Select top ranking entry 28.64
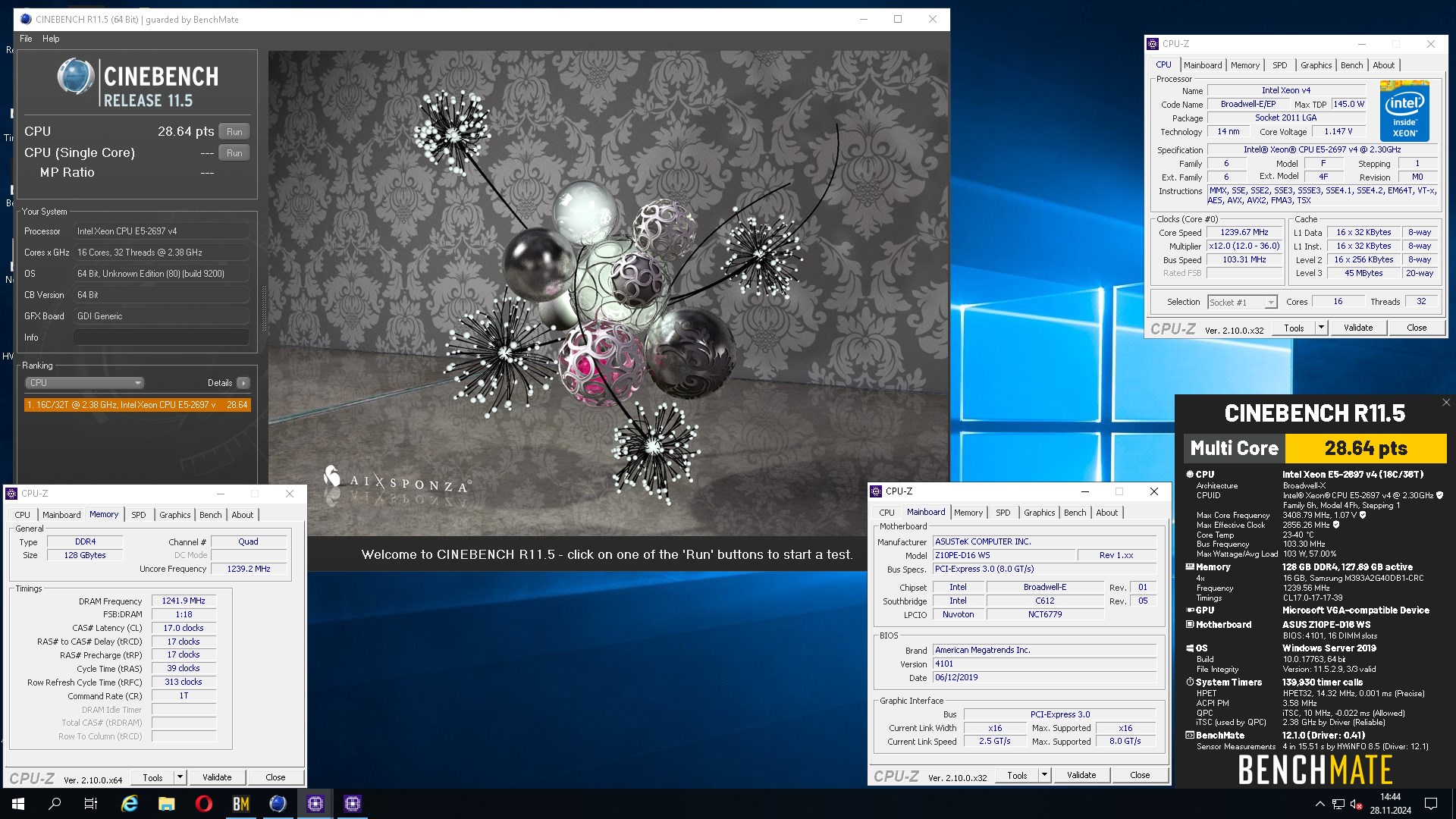 [x=137, y=405]
